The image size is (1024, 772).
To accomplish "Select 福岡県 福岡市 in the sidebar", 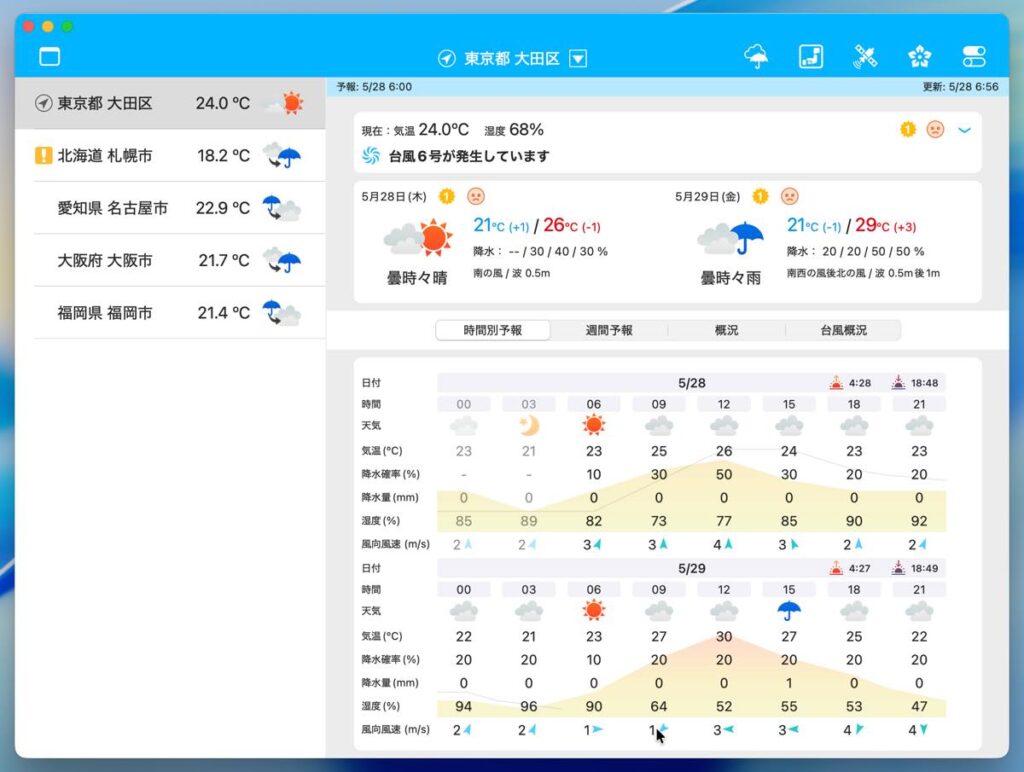I will 170,313.
